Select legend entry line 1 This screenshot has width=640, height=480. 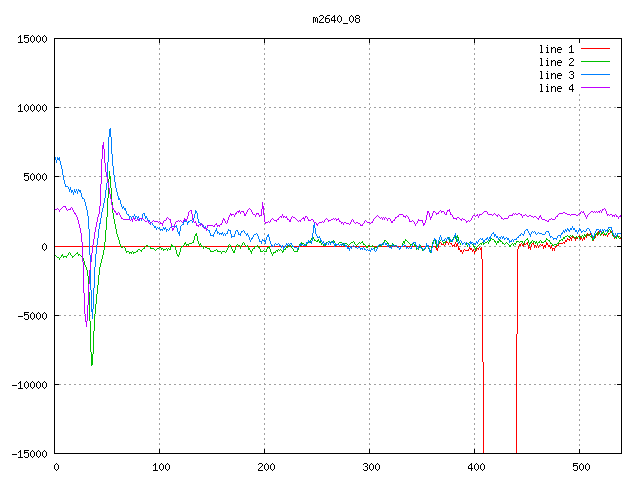tap(556, 49)
